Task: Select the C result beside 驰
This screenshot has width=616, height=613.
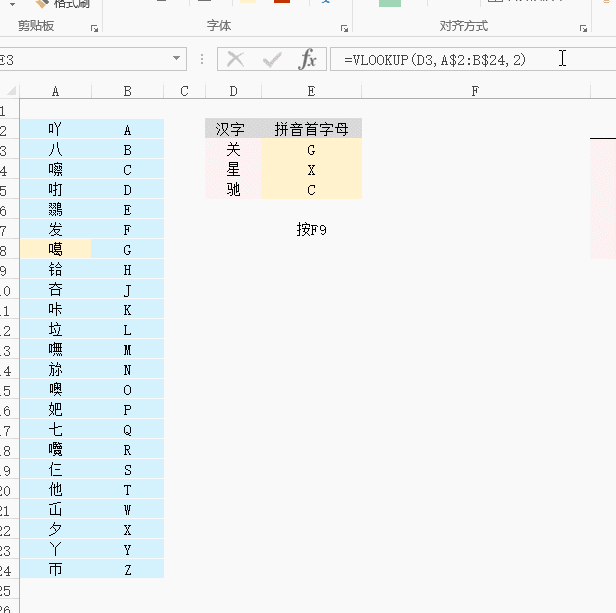Action: [x=311, y=189]
